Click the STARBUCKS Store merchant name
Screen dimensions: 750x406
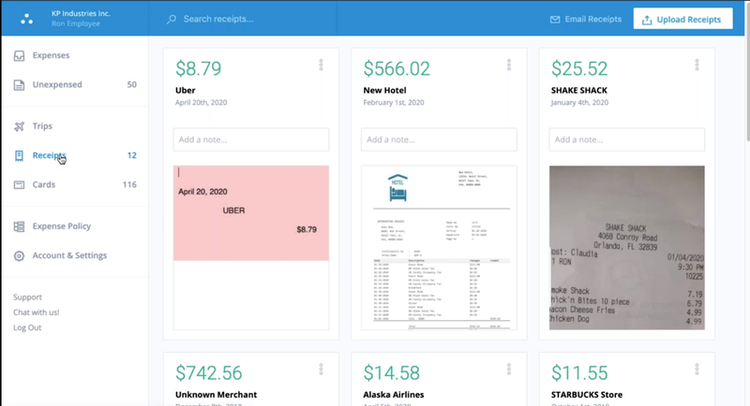click(587, 395)
